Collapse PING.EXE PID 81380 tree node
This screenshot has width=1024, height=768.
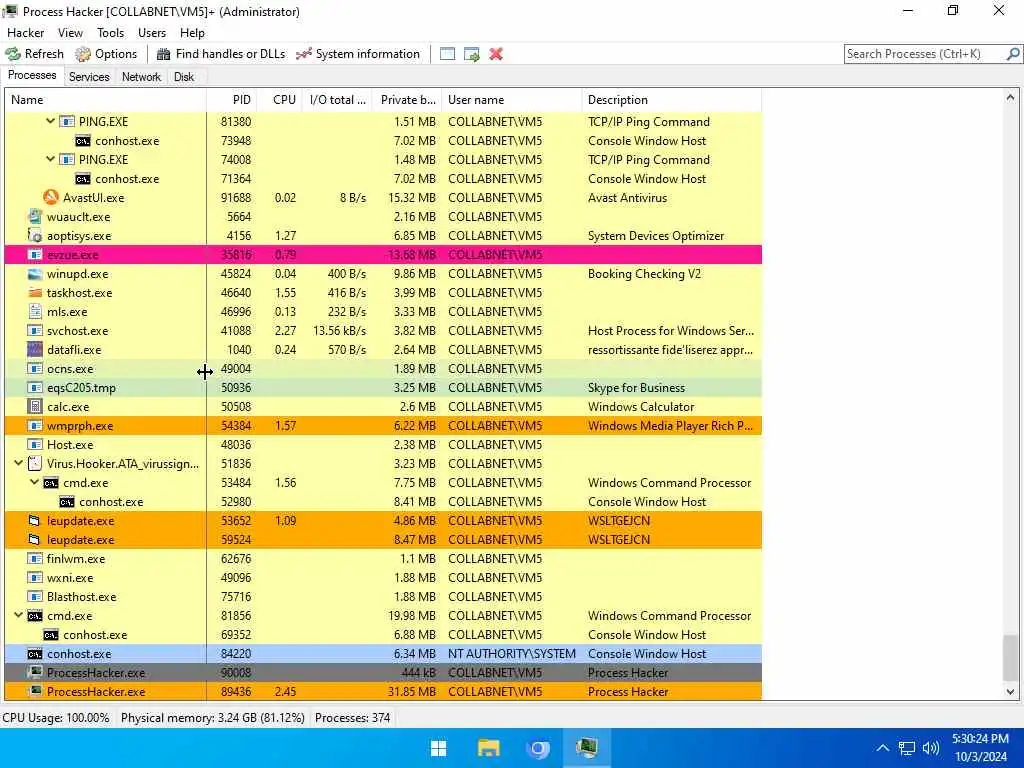coord(50,121)
